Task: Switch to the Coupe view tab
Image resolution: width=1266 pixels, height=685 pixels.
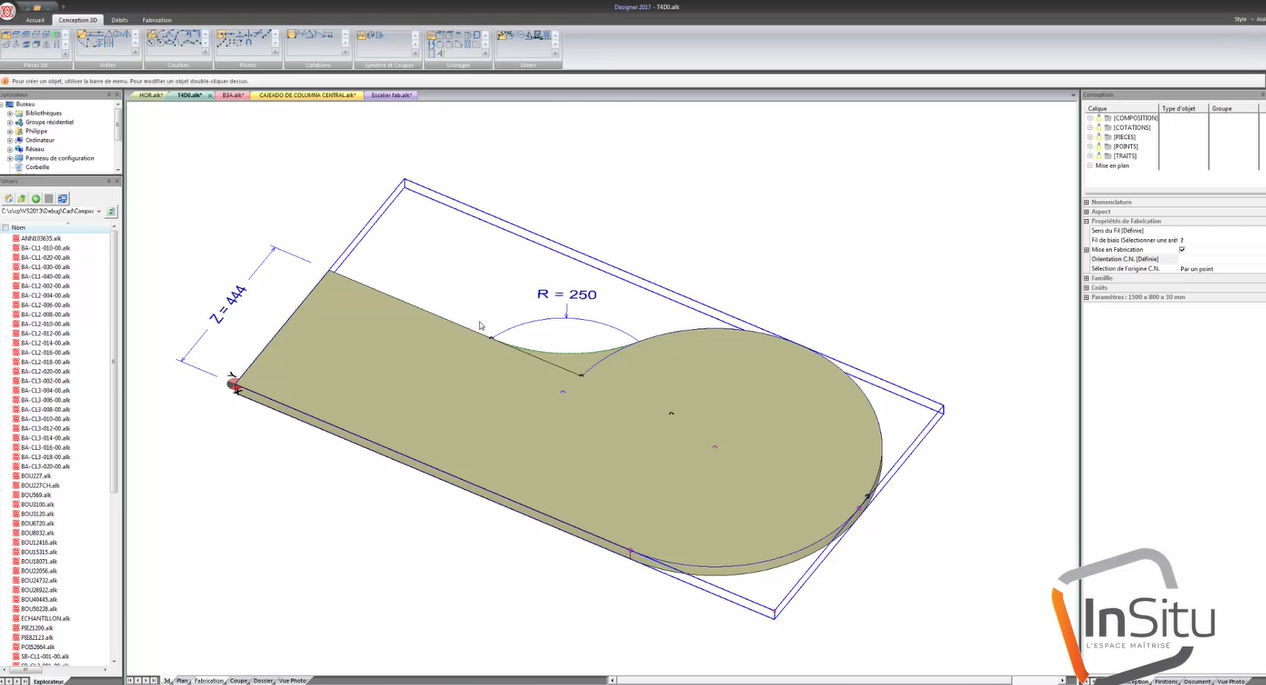Action: 238,681
